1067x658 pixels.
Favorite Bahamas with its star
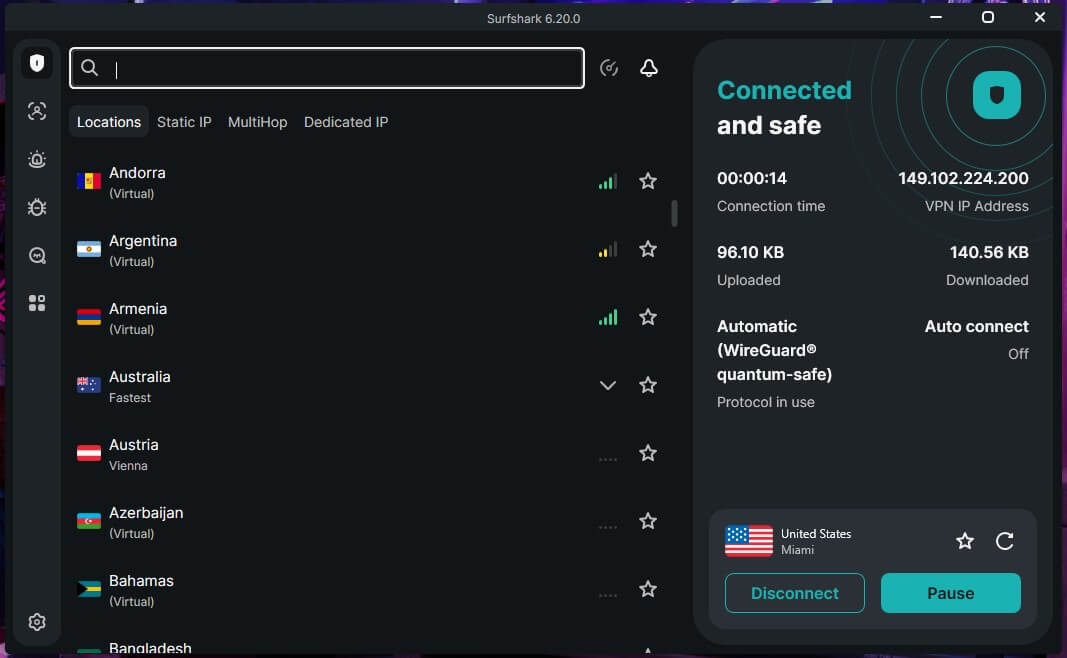pos(648,589)
